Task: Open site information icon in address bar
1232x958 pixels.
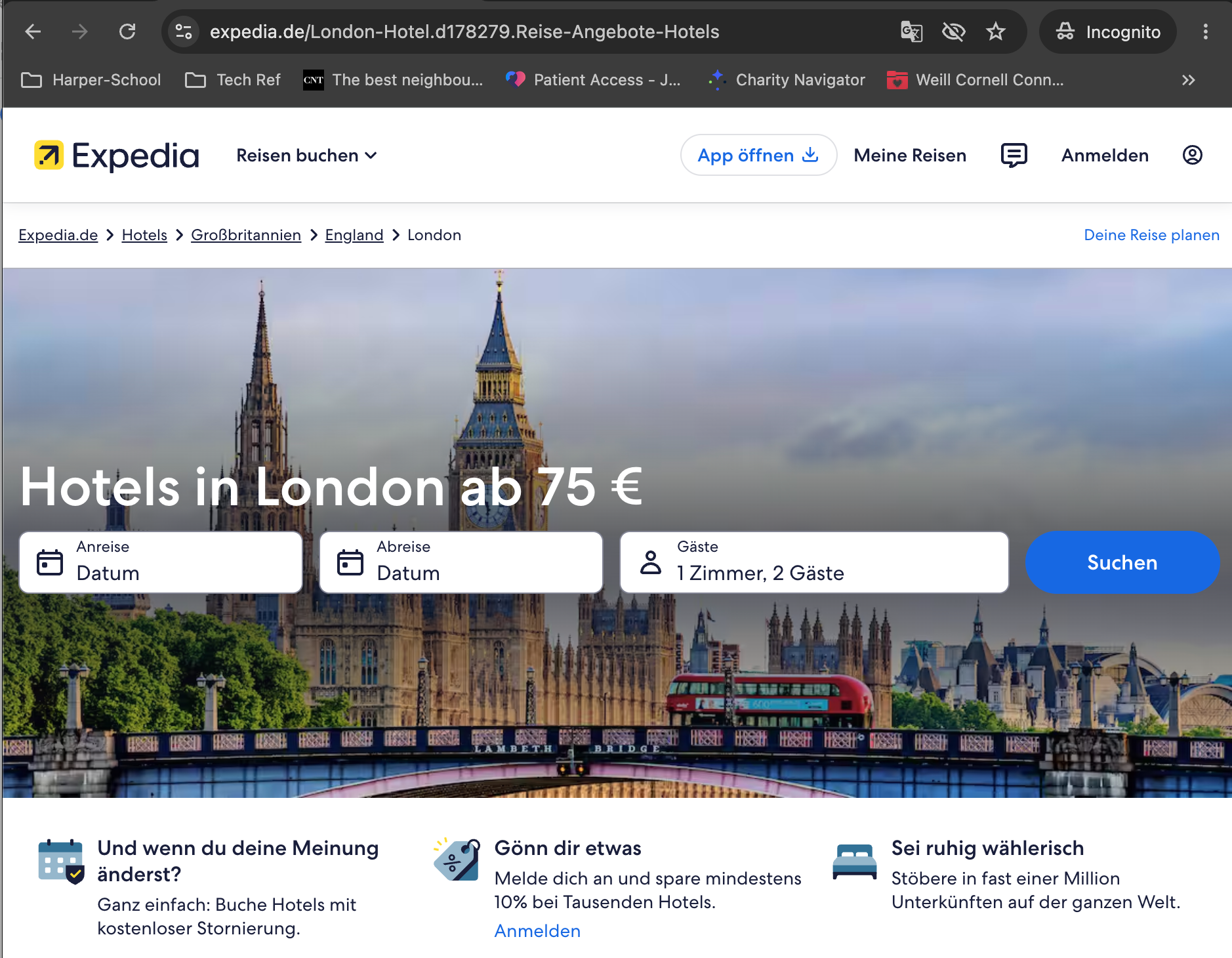Action: 184,31
